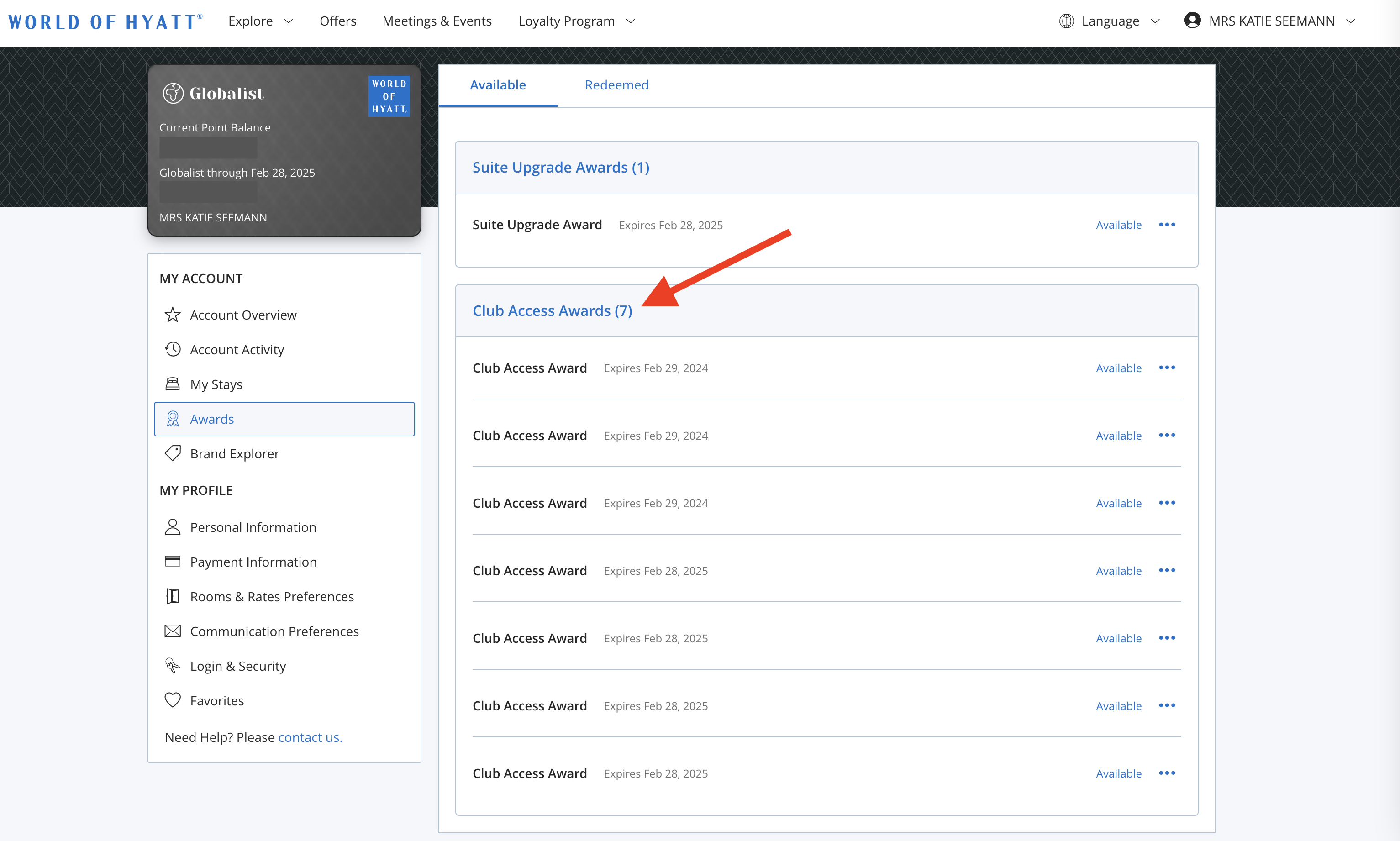Open the Loyalty Program navigation menu
Image resolution: width=1400 pixels, height=841 pixels.
coord(566,21)
